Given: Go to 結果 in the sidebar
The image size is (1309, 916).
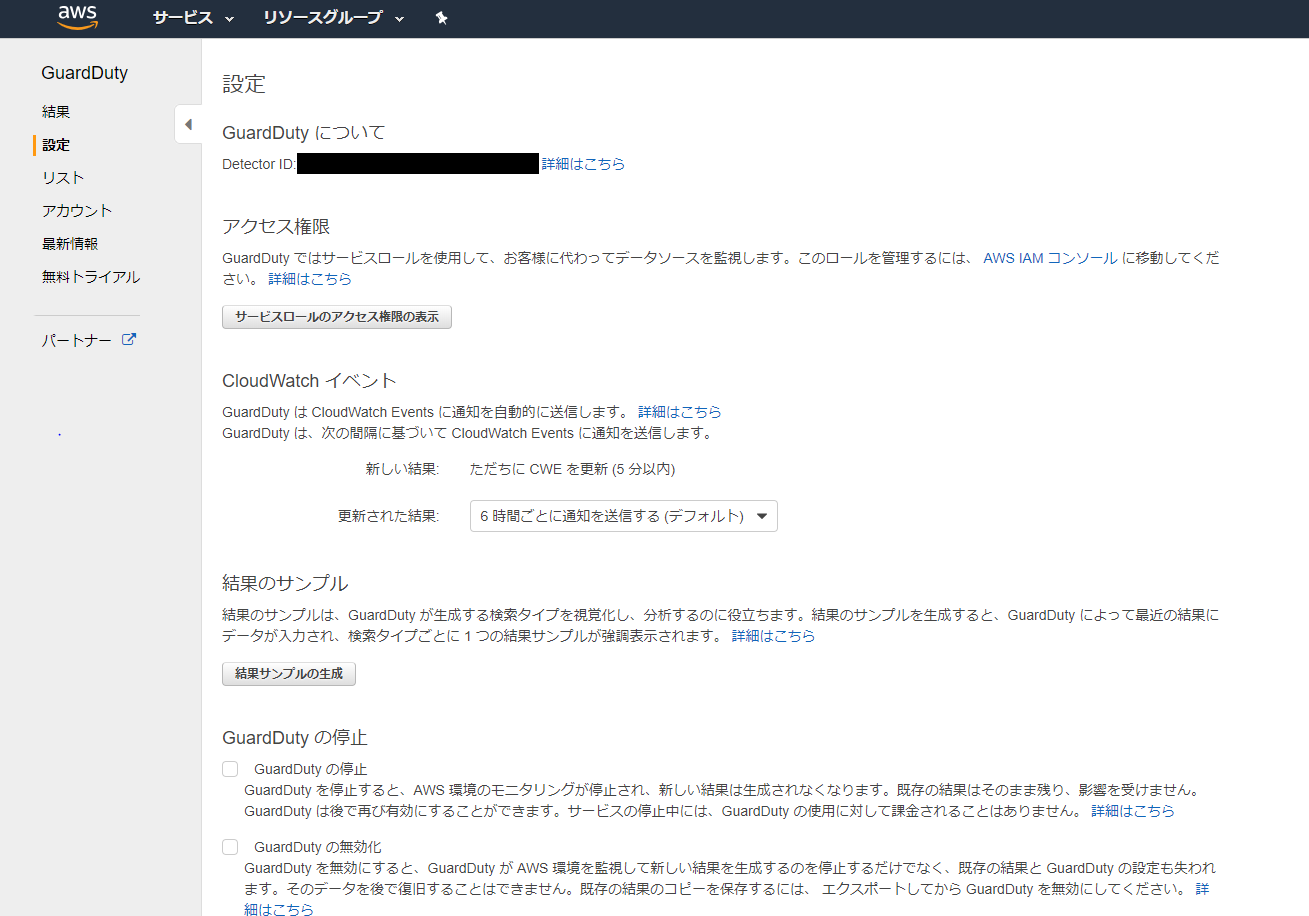Looking at the screenshot, I should [56, 112].
